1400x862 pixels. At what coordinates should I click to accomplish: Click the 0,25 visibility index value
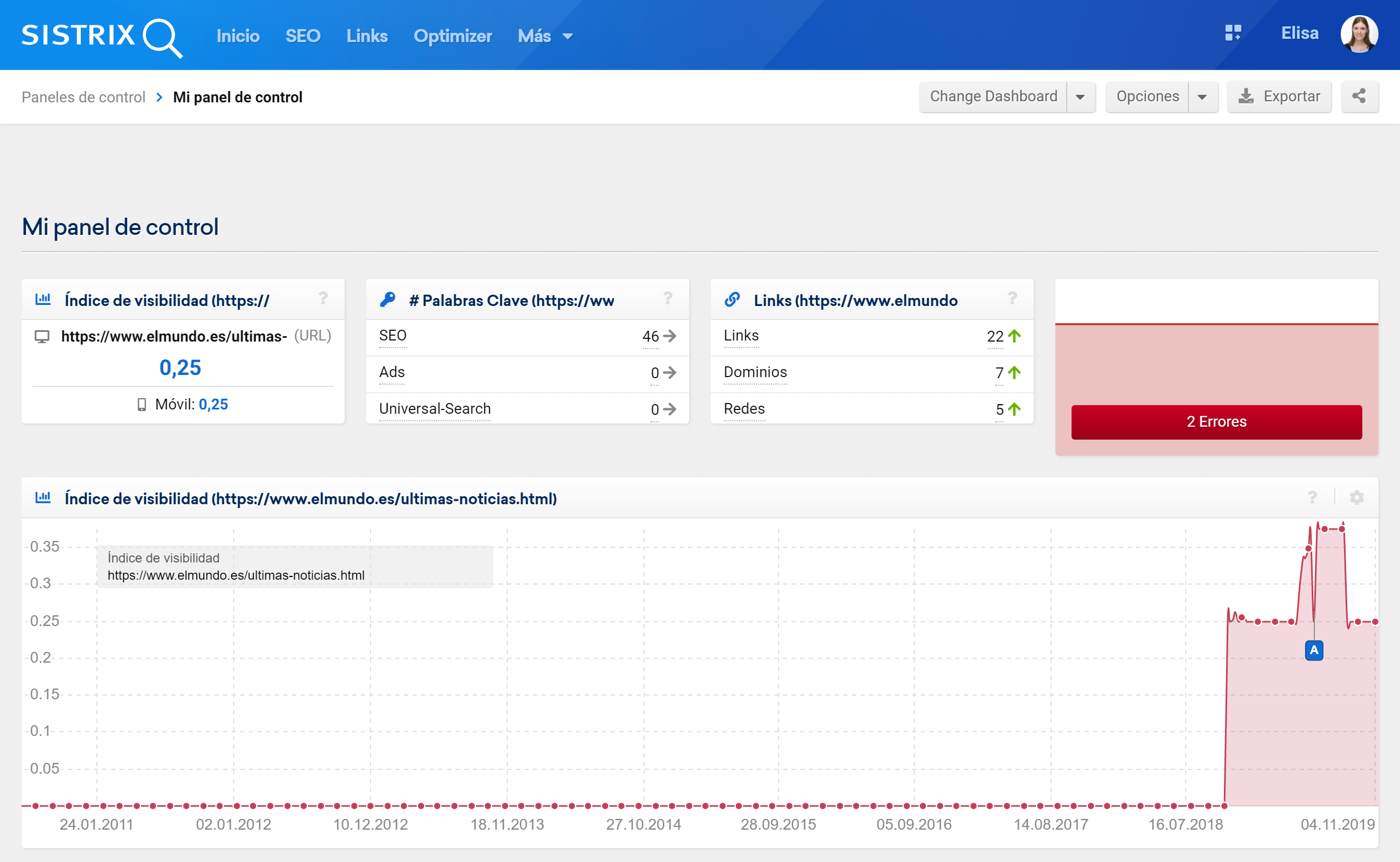pyautogui.click(x=180, y=368)
